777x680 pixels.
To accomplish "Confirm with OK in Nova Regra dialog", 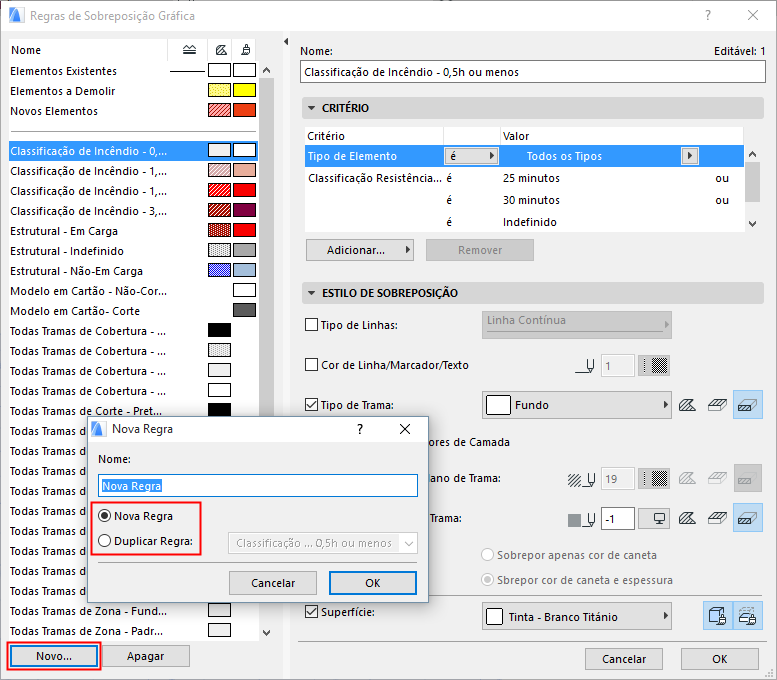I will 373,583.
